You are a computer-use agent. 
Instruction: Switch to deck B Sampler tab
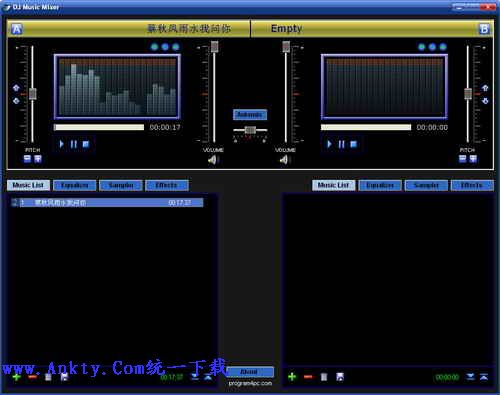[x=426, y=185]
